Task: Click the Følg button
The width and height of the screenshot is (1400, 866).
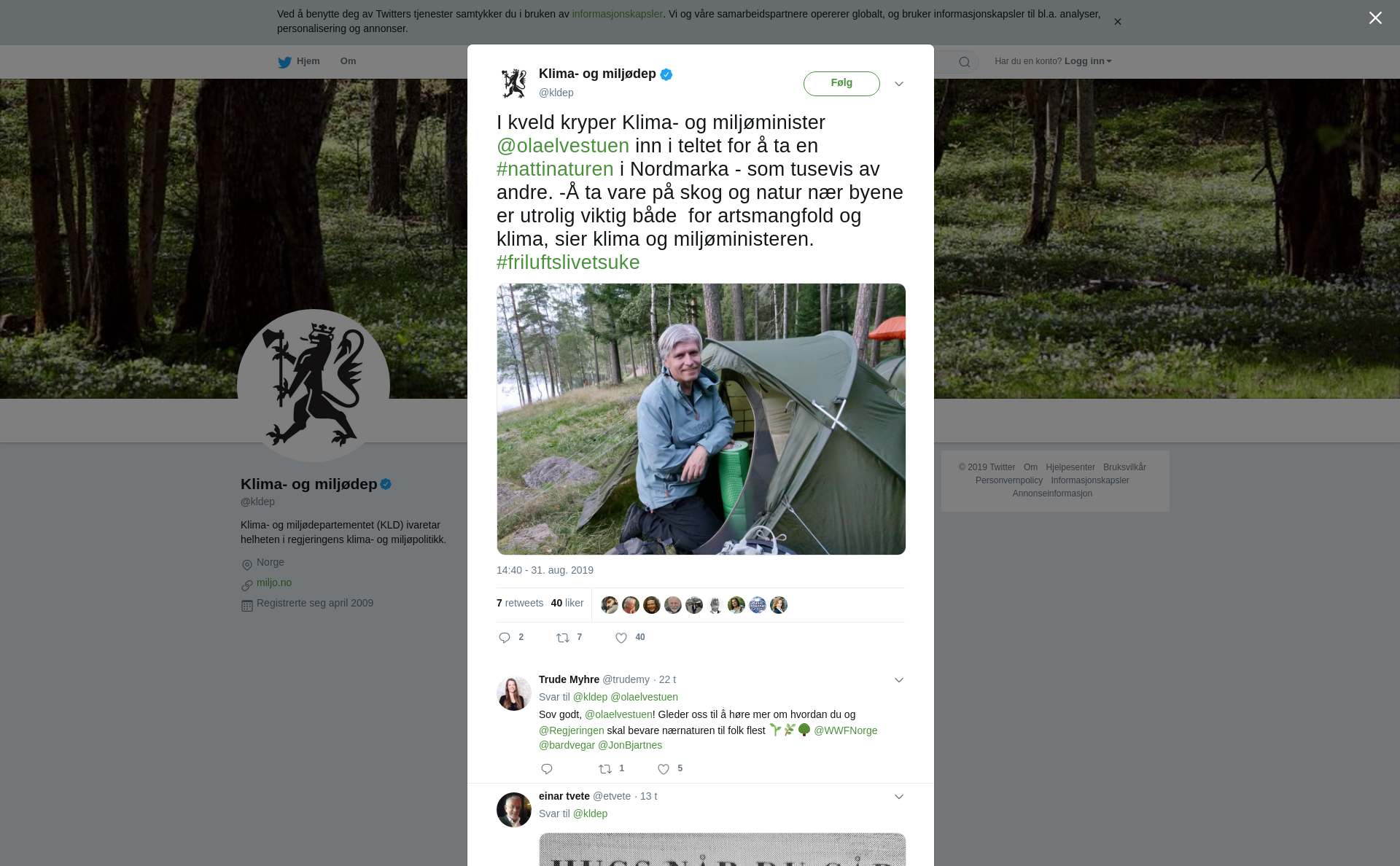Action: [841, 83]
